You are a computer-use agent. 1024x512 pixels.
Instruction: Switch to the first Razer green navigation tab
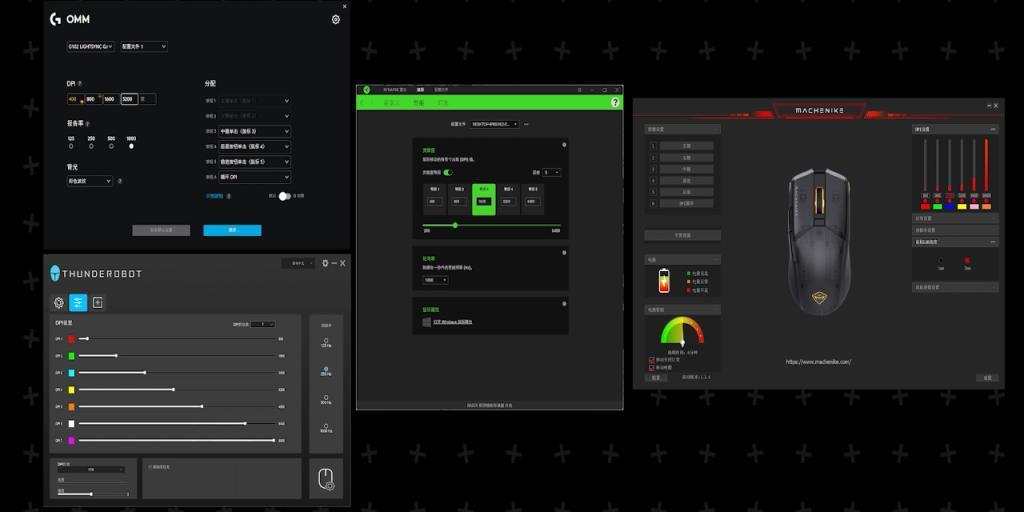tap(392, 102)
